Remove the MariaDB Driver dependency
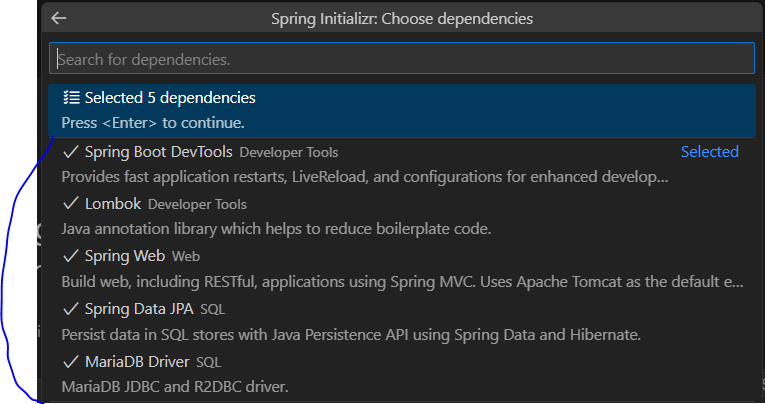The image size is (765, 404). 402,374
